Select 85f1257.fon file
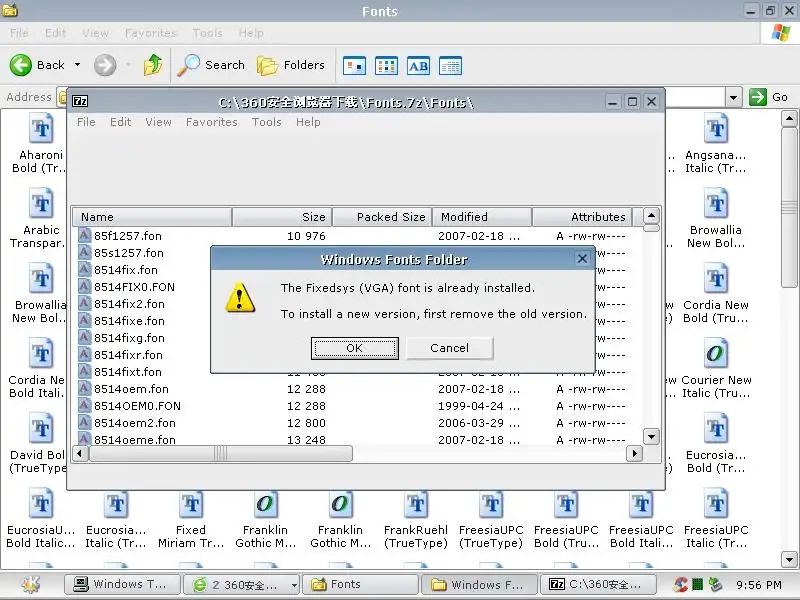This screenshot has height=600, width=800. pos(128,236)
